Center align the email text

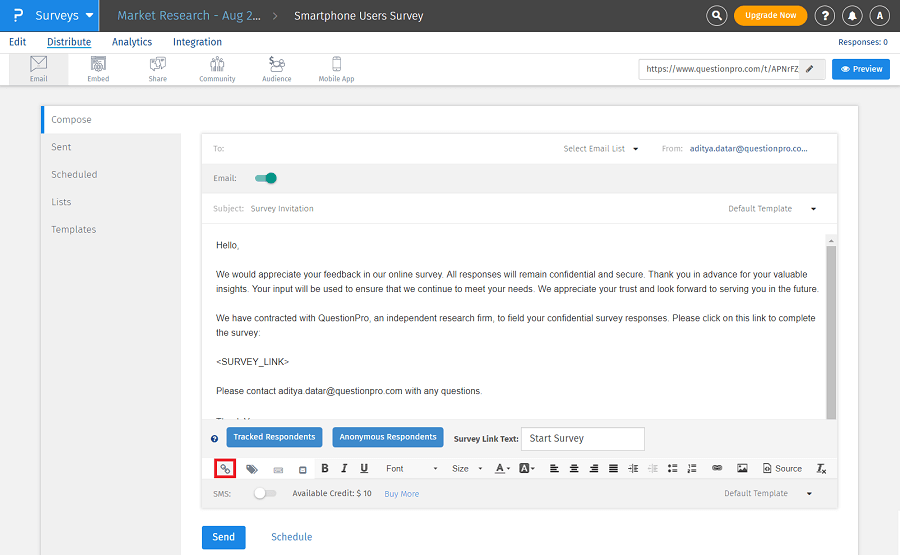tap(574, 468)
